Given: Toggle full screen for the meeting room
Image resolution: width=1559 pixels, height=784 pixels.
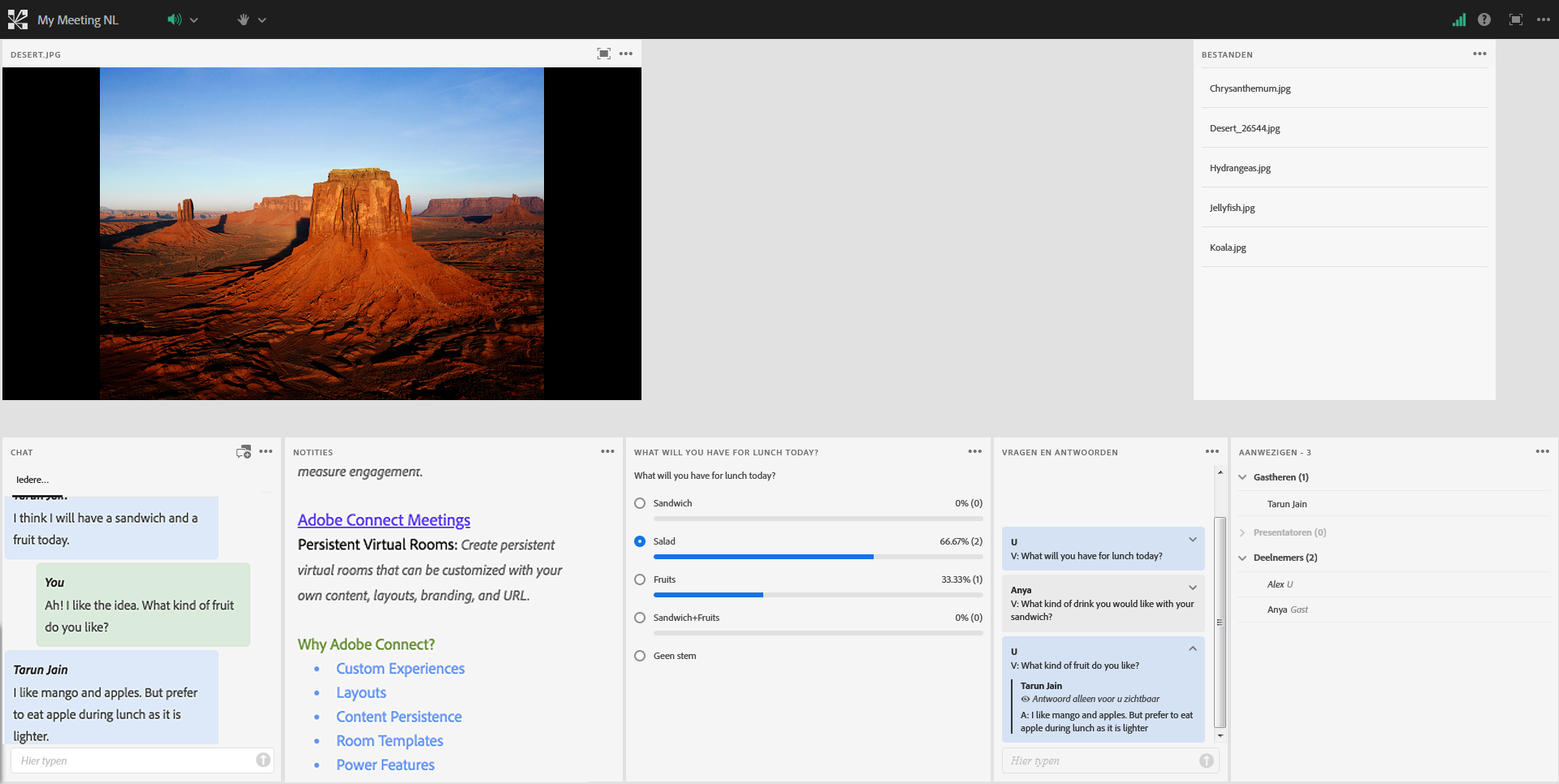Looking at the screenshot, I should click(x=1516, y=19).
